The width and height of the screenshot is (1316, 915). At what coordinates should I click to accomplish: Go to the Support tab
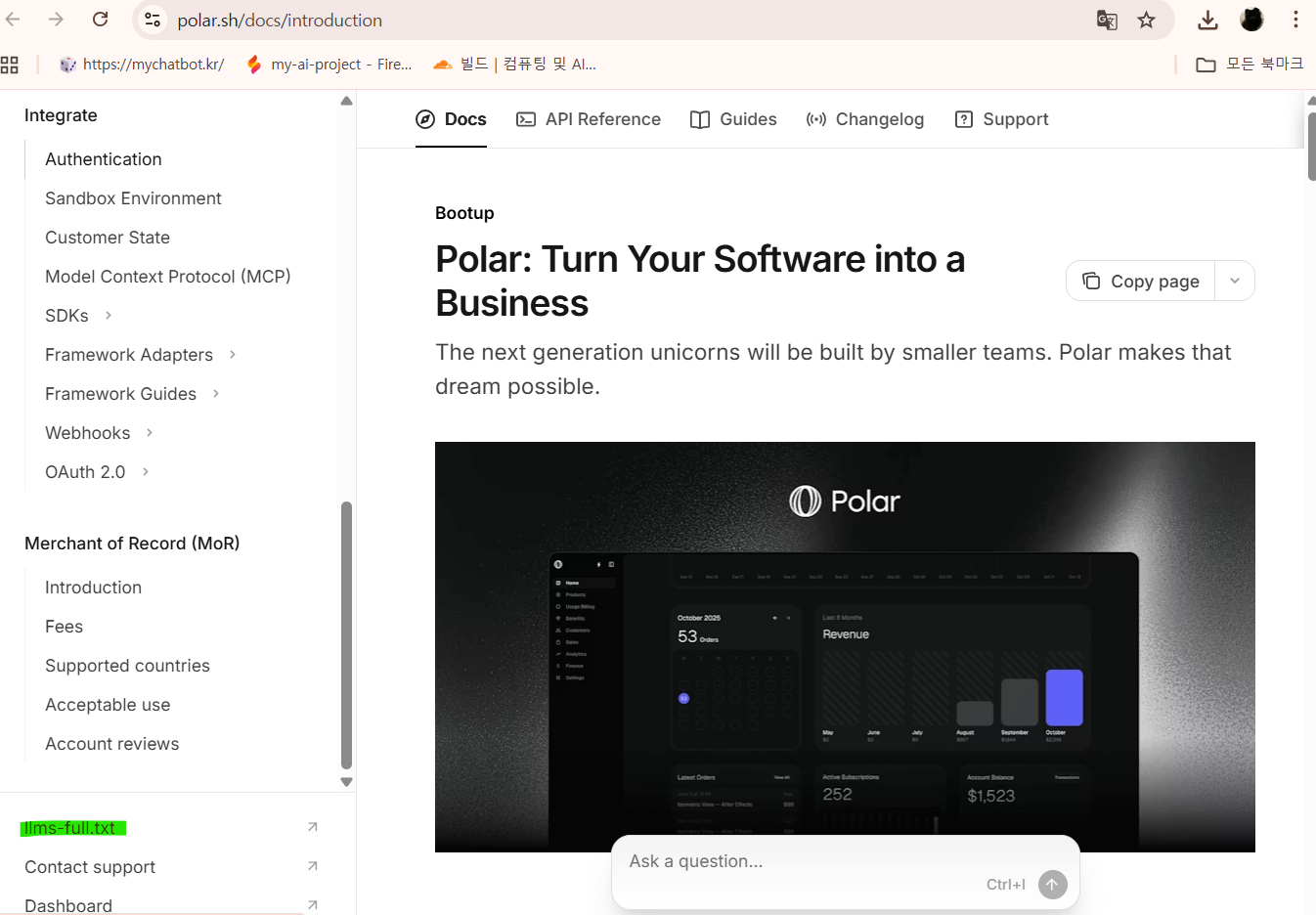click(x=1001, y=119)
